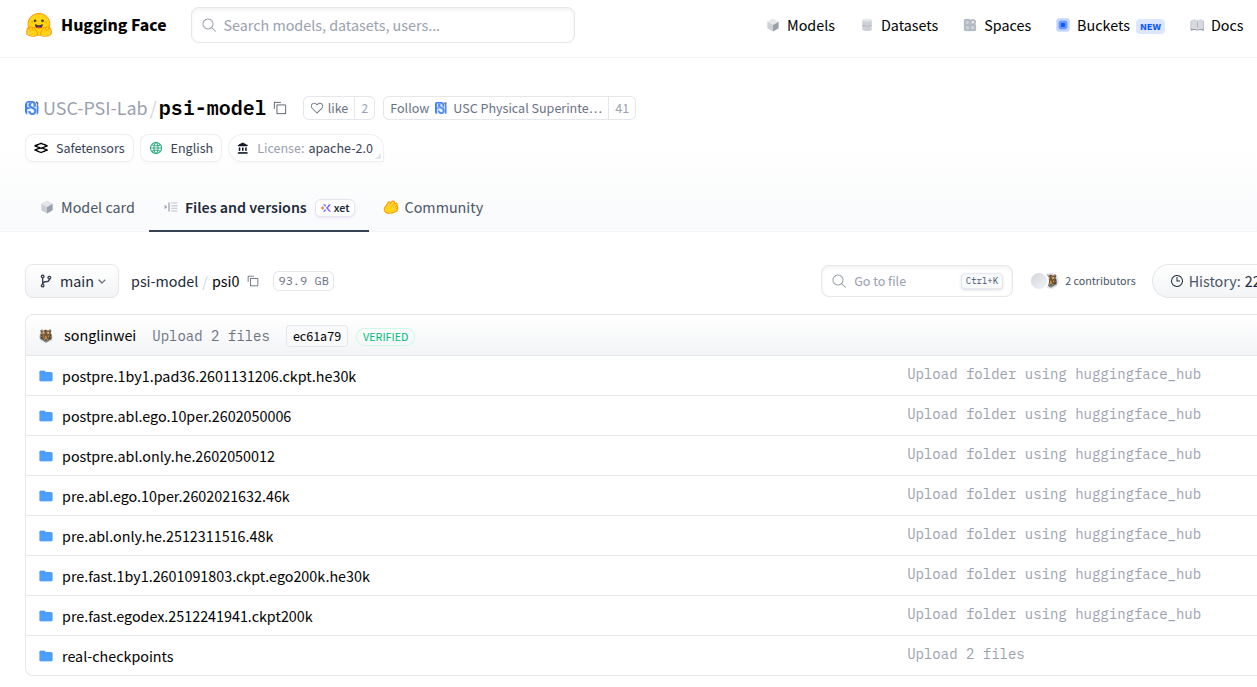Open the Docs nav item
The height and width of the screenshot is (687, 1257).
tap(1217, 26)
